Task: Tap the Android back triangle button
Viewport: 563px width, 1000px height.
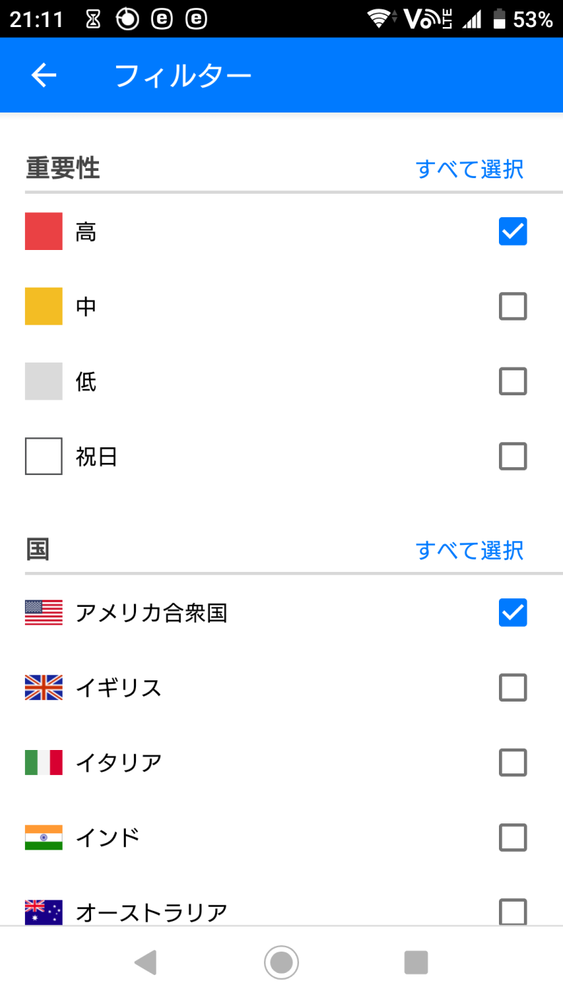Action: point(146,962)
